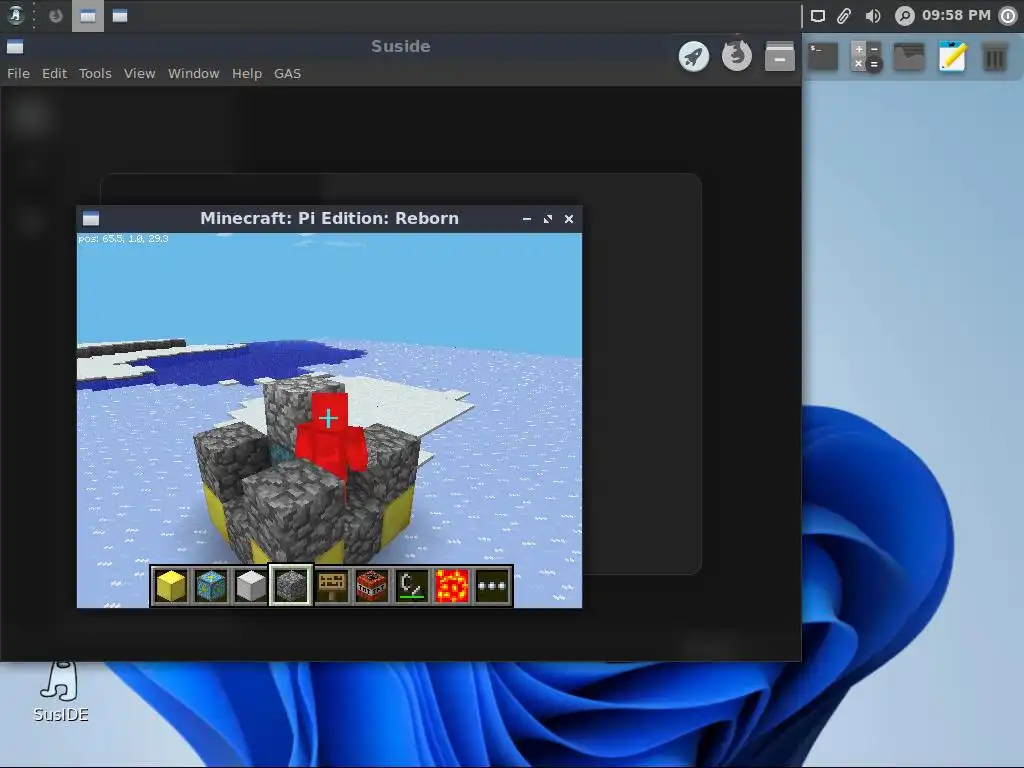The height and width of the screenshot is (768, 1024).
Task: Open the GAS menu in Suside
Action: pos(287,74)
